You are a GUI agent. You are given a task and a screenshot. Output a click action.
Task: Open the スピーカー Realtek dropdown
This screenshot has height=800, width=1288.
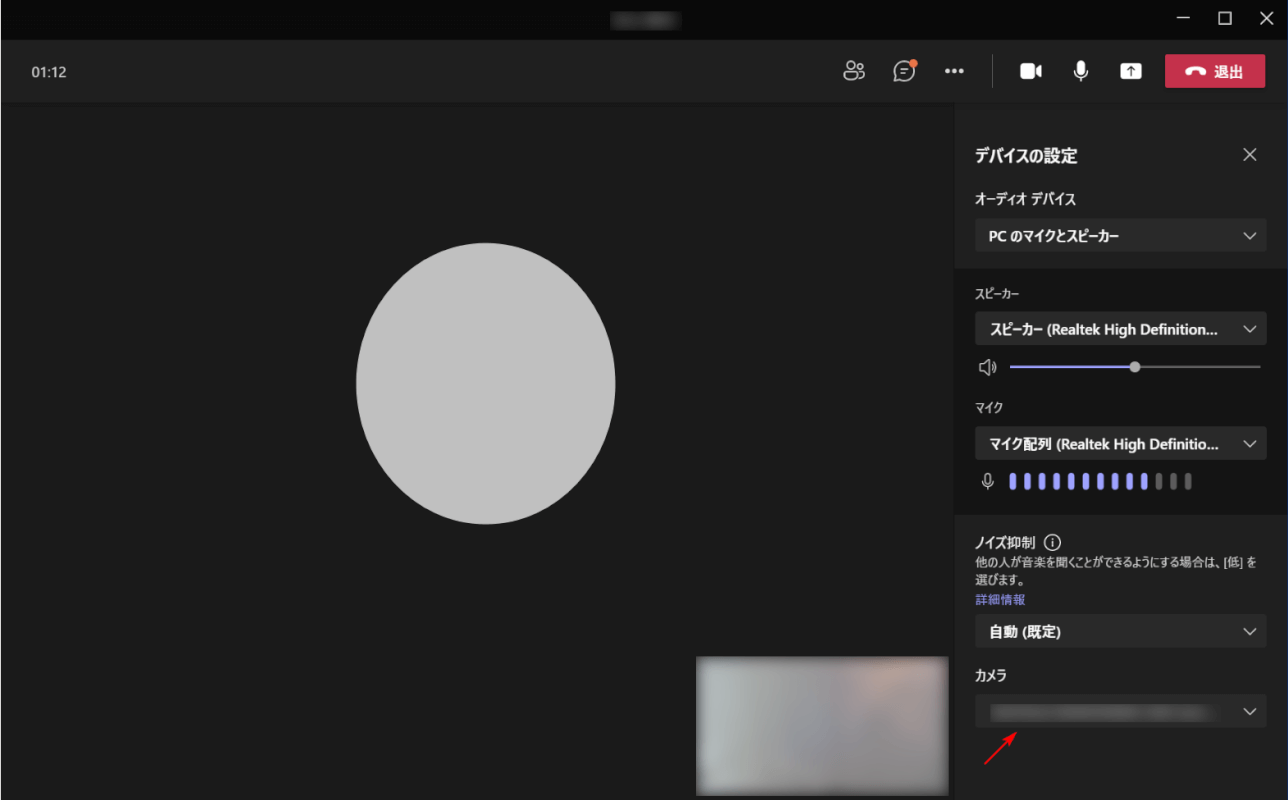point(1121,329)
